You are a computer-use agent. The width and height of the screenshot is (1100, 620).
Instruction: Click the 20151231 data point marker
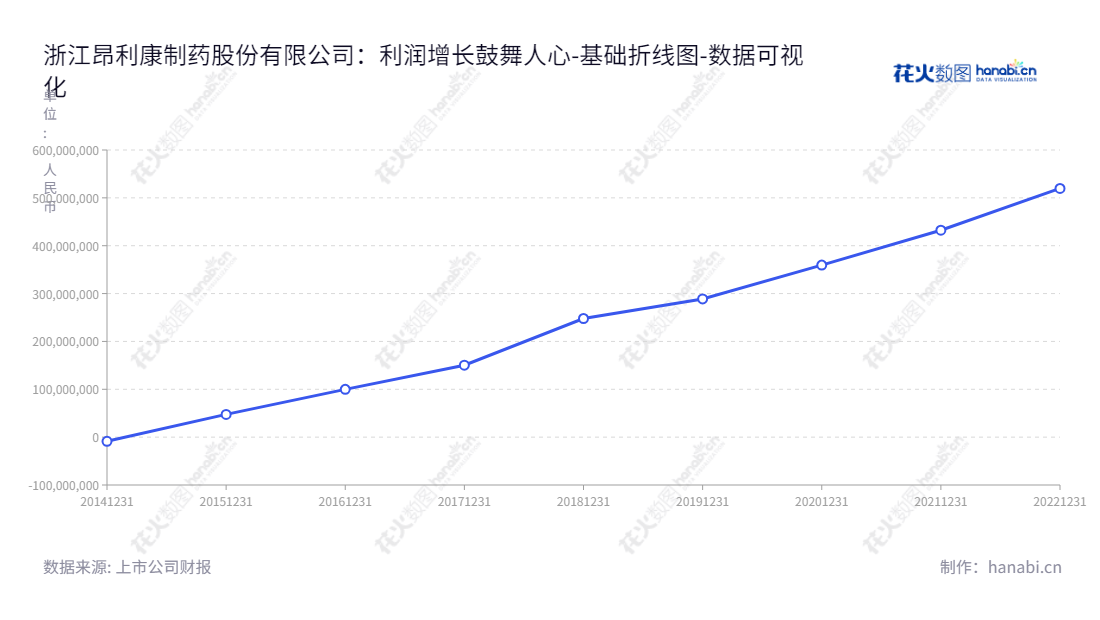pyautogui.click(x=226, y=415)
